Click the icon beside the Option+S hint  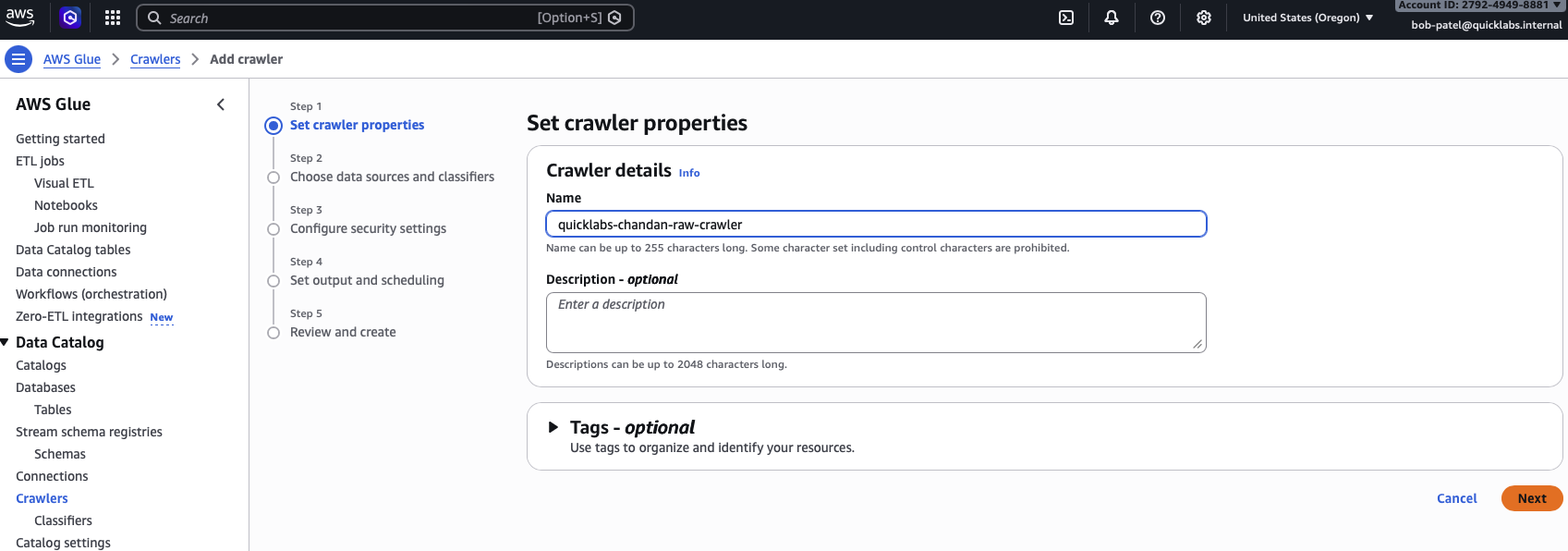[615, 18]
